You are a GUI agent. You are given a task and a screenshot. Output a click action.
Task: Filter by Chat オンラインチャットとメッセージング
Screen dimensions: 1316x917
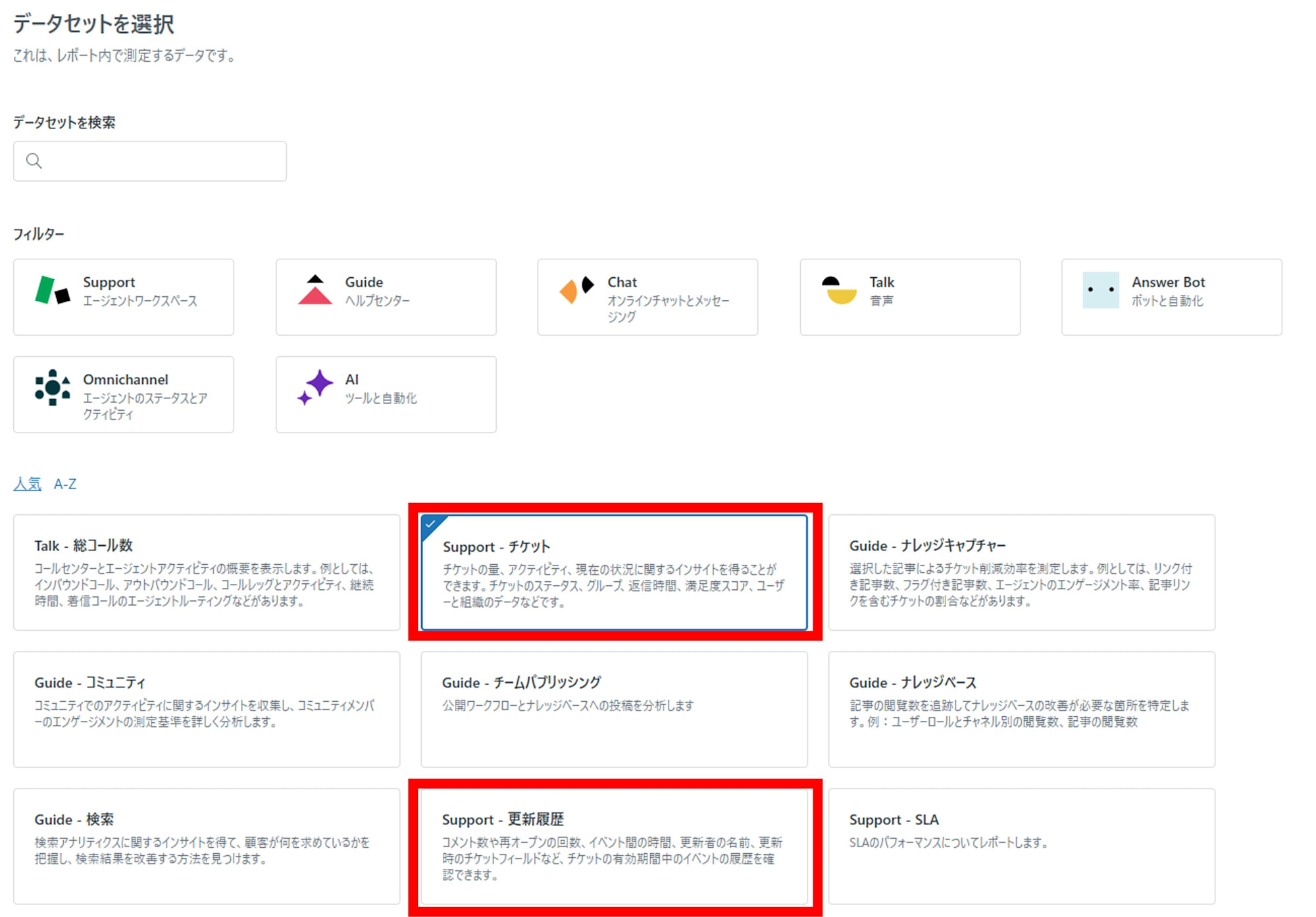pyautogui.click(x=647, y=297)
